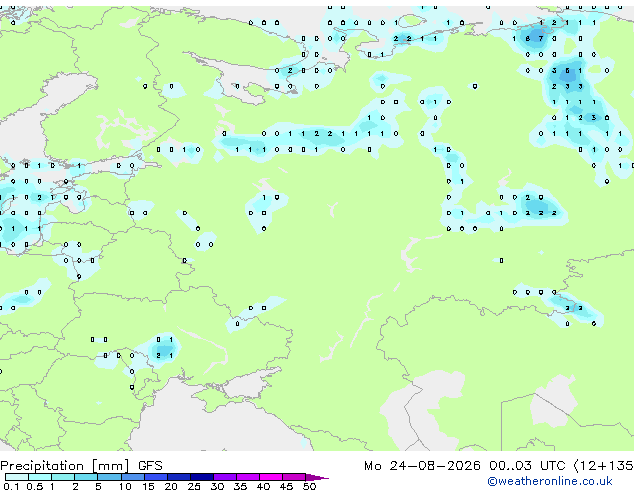Image resolution: width=634 pixels, height=490 pixels.
Task: Select the 5–10 mm legend color swatch
Action: point(109,477)
